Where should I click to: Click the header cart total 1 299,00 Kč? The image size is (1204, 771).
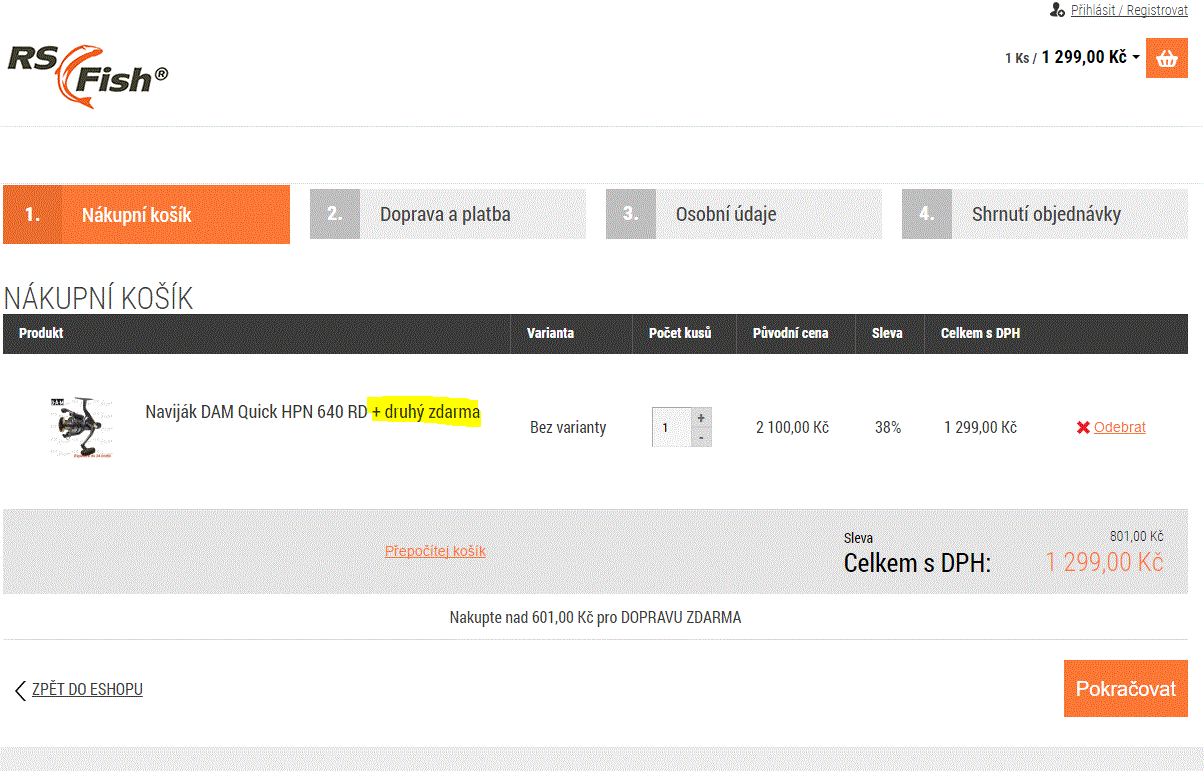[x=1084, y=57]
